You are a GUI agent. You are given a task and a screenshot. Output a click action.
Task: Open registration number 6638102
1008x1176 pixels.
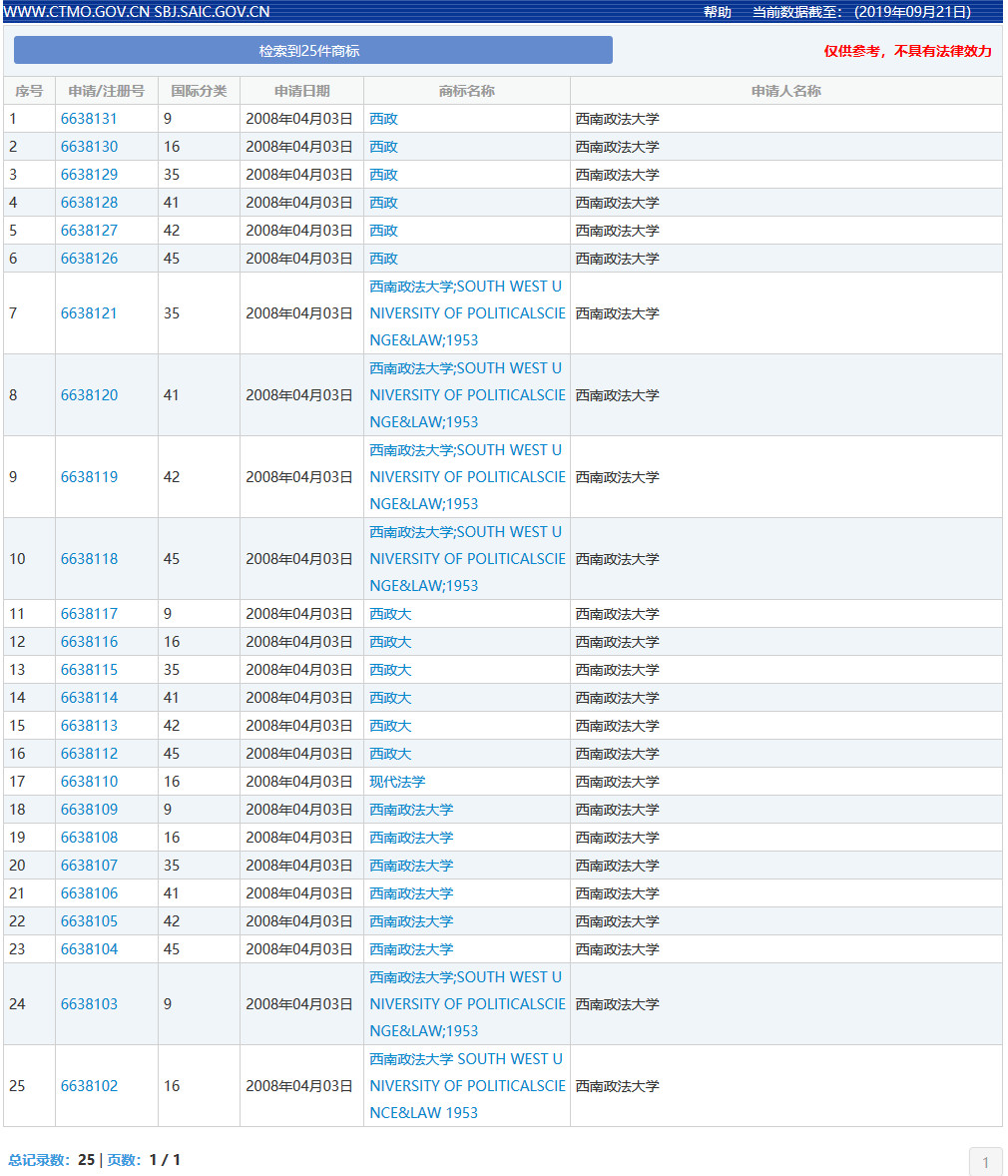coord(89,1085)
